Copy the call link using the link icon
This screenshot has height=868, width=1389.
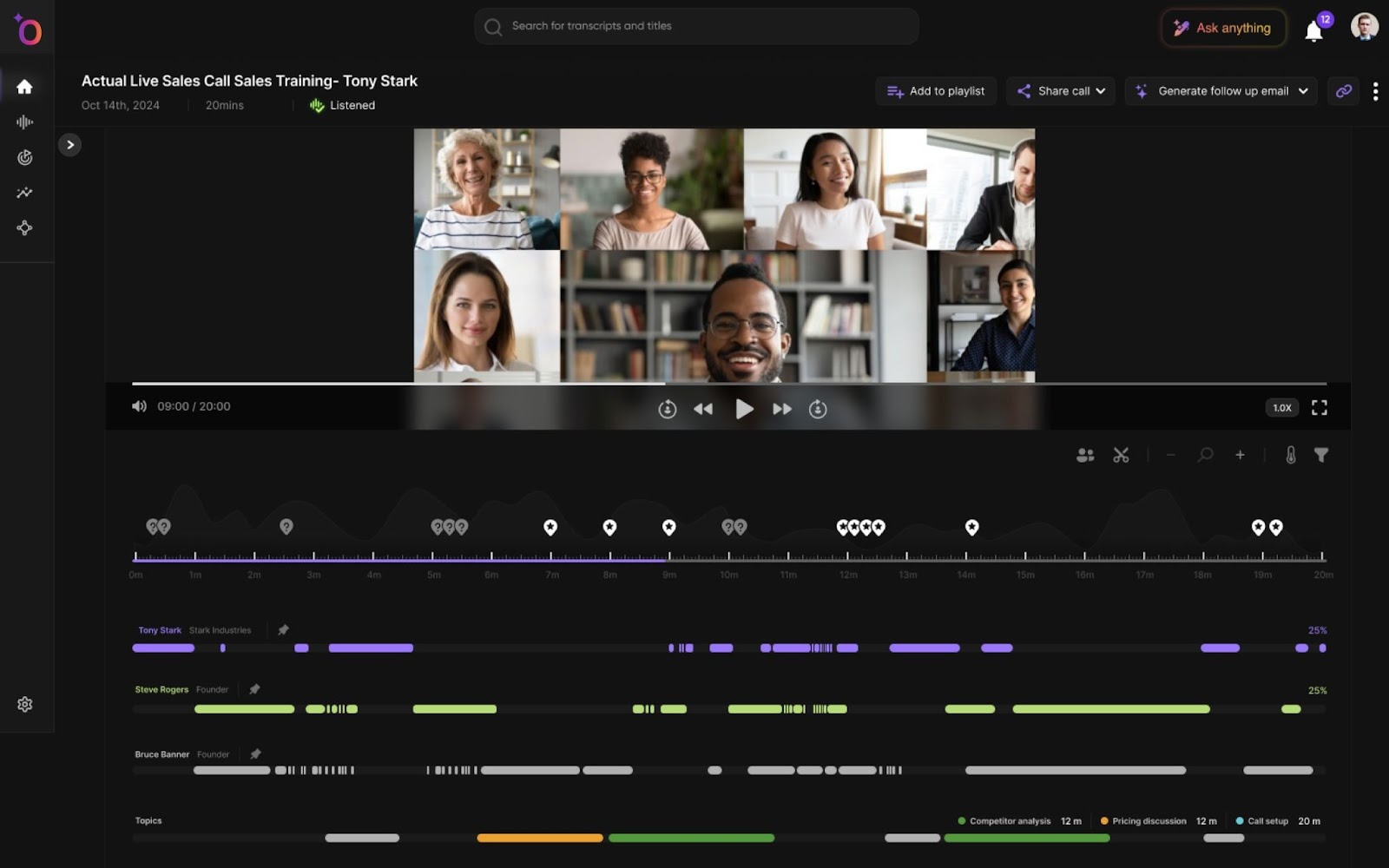point(1343,90)
